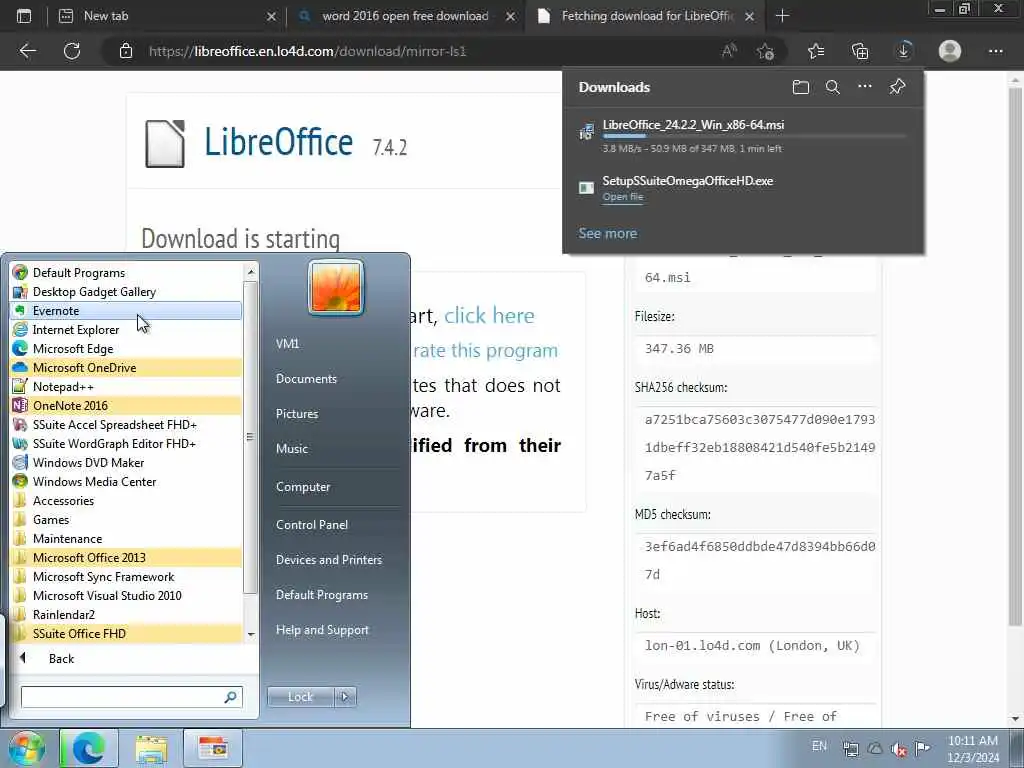Click the user account picture thumbnail

pos(336,287)
